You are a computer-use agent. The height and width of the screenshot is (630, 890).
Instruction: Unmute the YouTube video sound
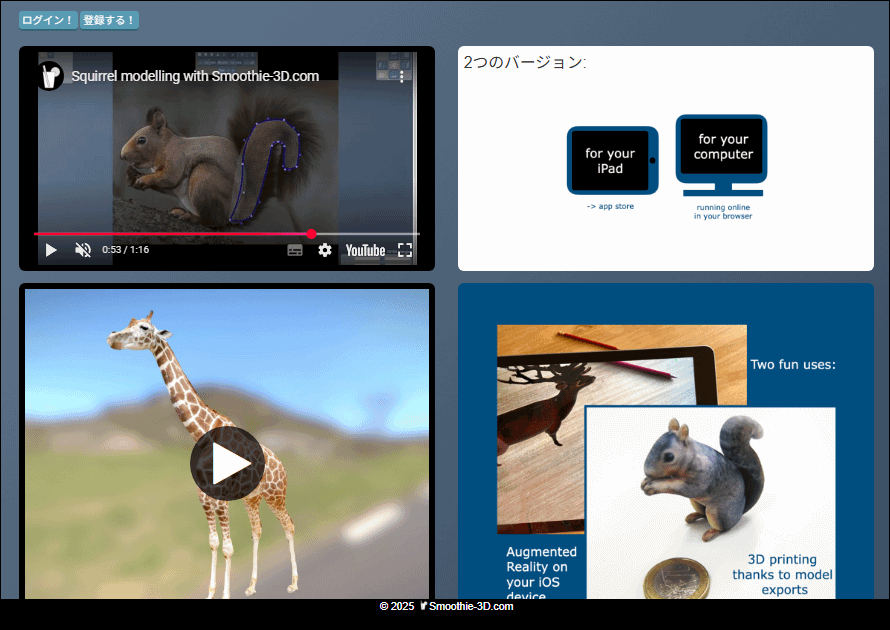point(83,250)
